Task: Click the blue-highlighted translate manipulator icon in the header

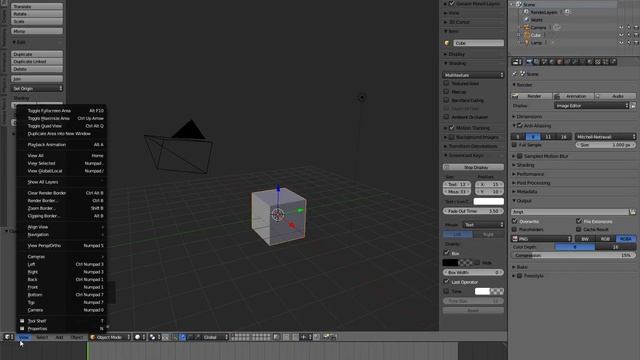Action: pyautogui.click(x=182, y=337)
